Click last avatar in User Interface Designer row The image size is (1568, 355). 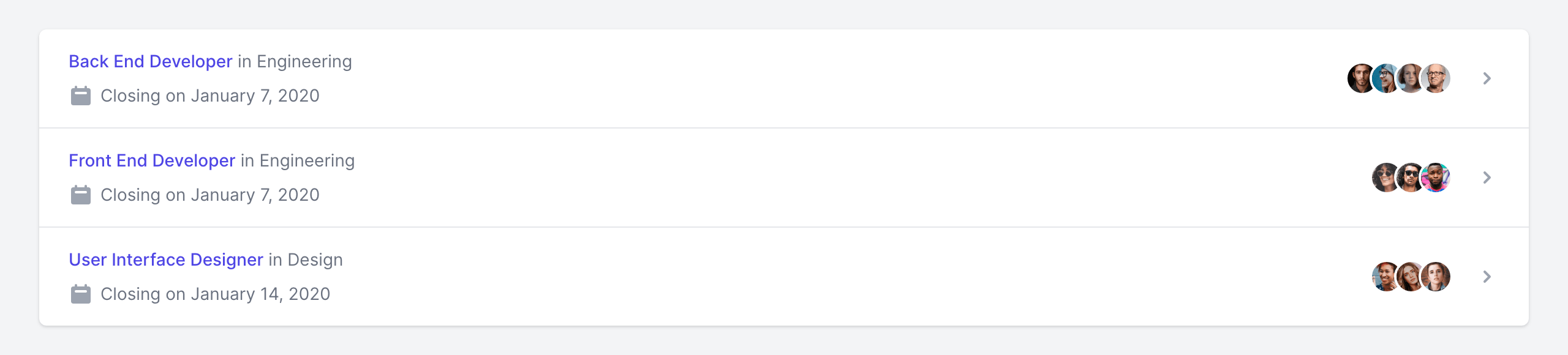pos(1436,277)
